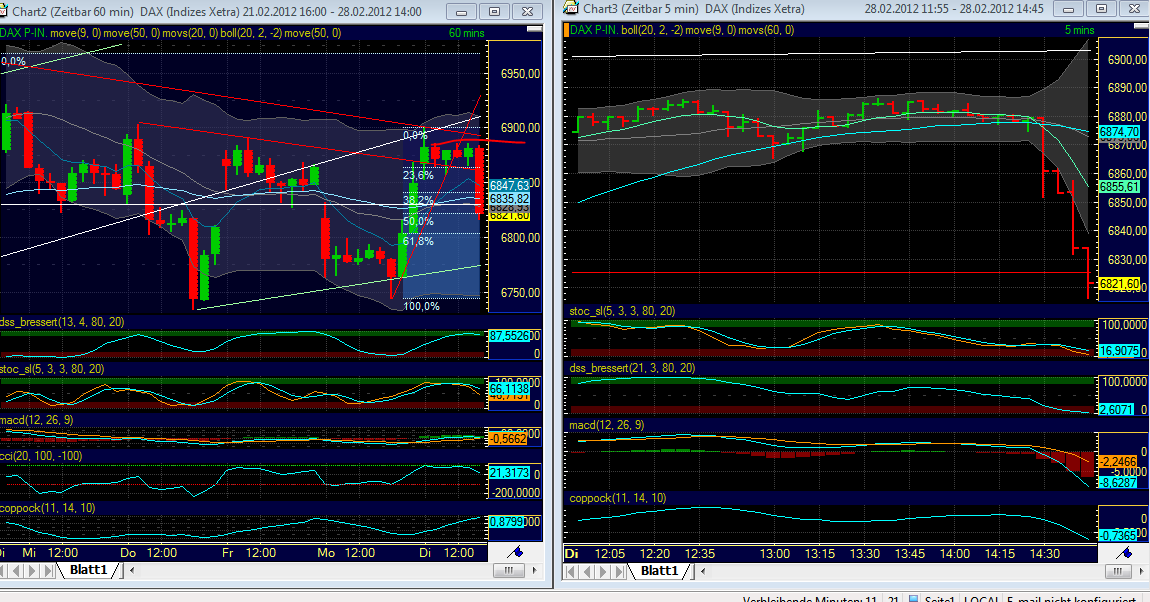Viewport: 1150px width, 602px height.
Task: Click the -0,7365 coppock value in Chart3
Action: point(1118,535)
